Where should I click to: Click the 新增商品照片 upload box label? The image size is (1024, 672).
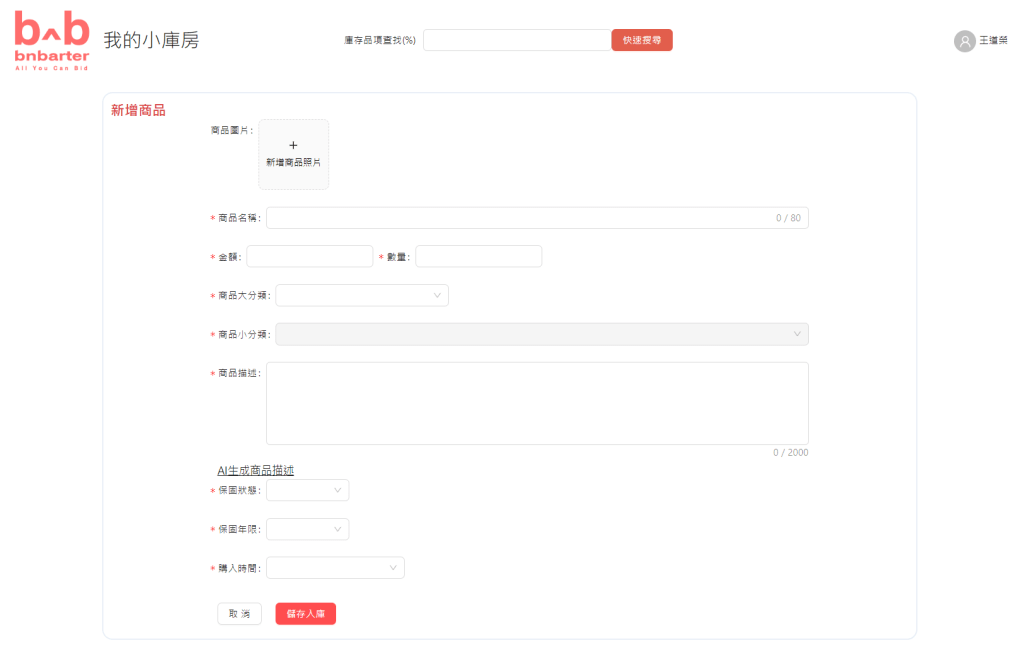tap(293, 162)
